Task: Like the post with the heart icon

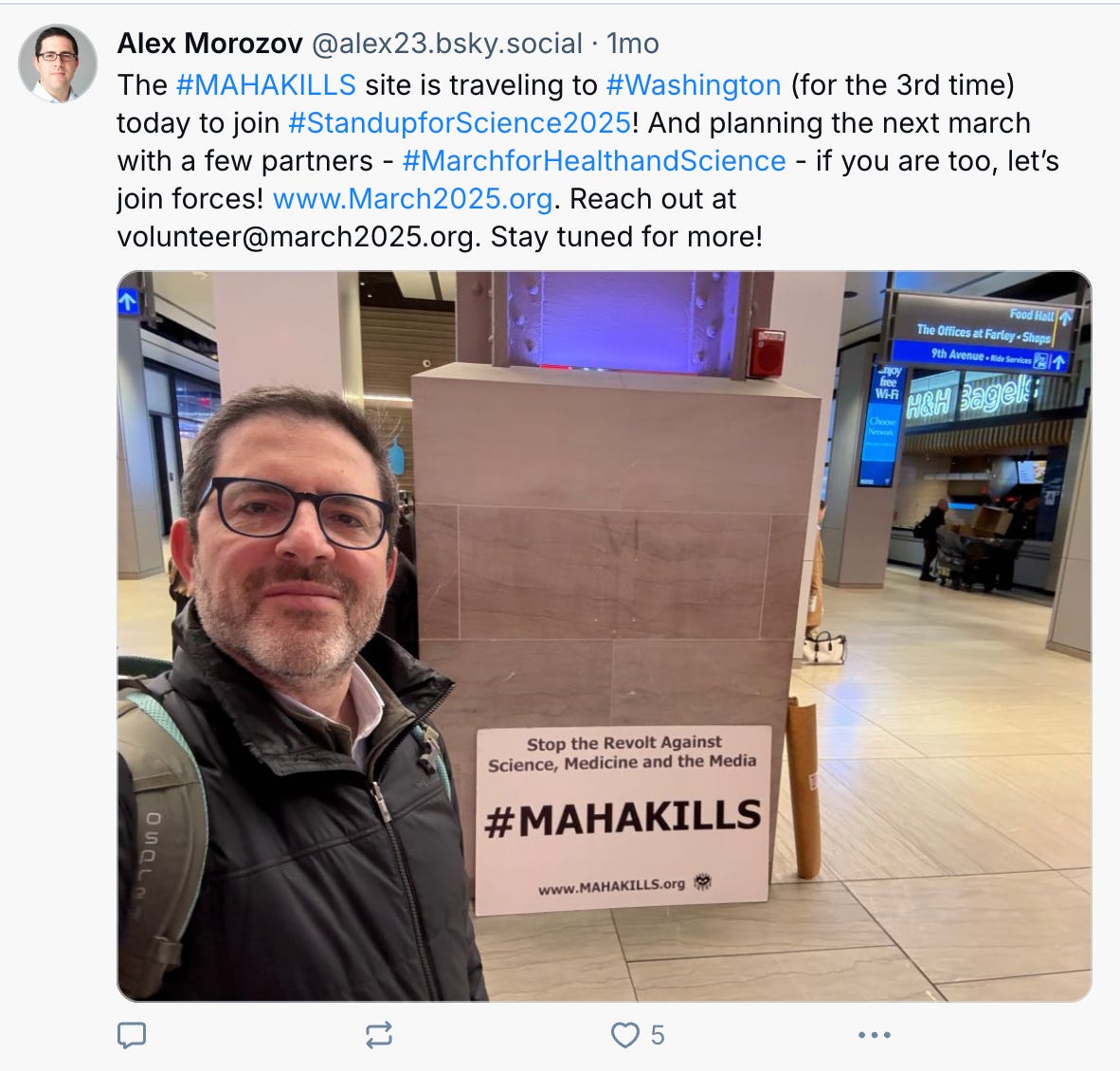Action: click(625, 1035)
